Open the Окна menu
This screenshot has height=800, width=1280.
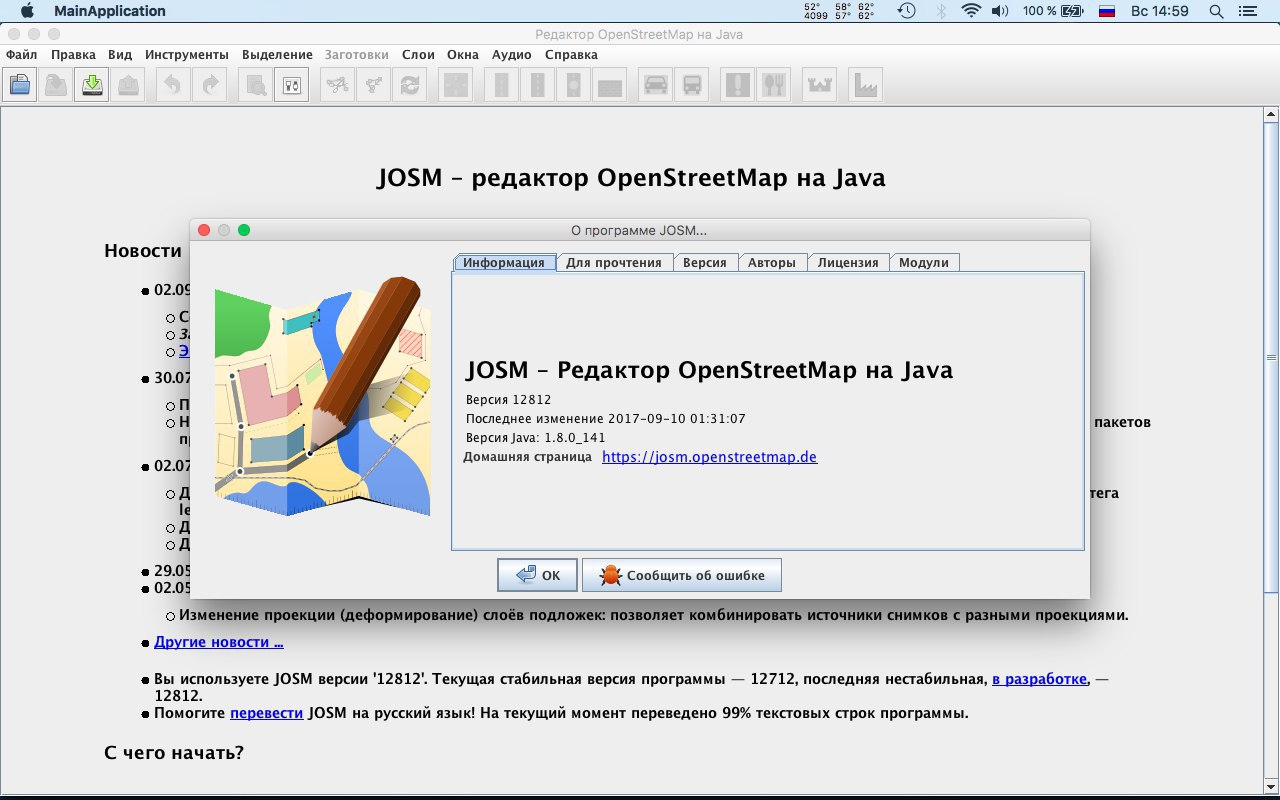pyautogui.click(x=463, y=54)
